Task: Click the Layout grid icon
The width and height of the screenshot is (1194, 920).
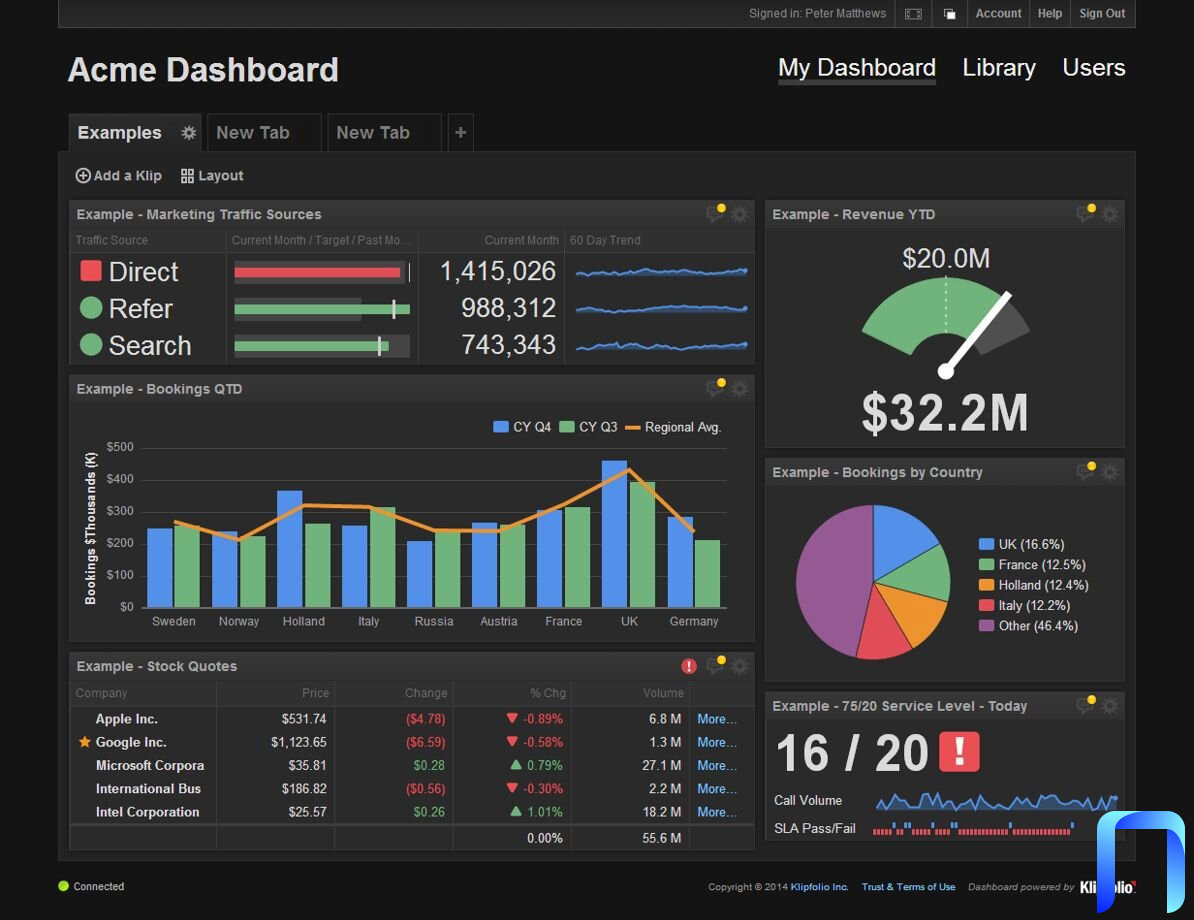Action: [x=187, y=176]
